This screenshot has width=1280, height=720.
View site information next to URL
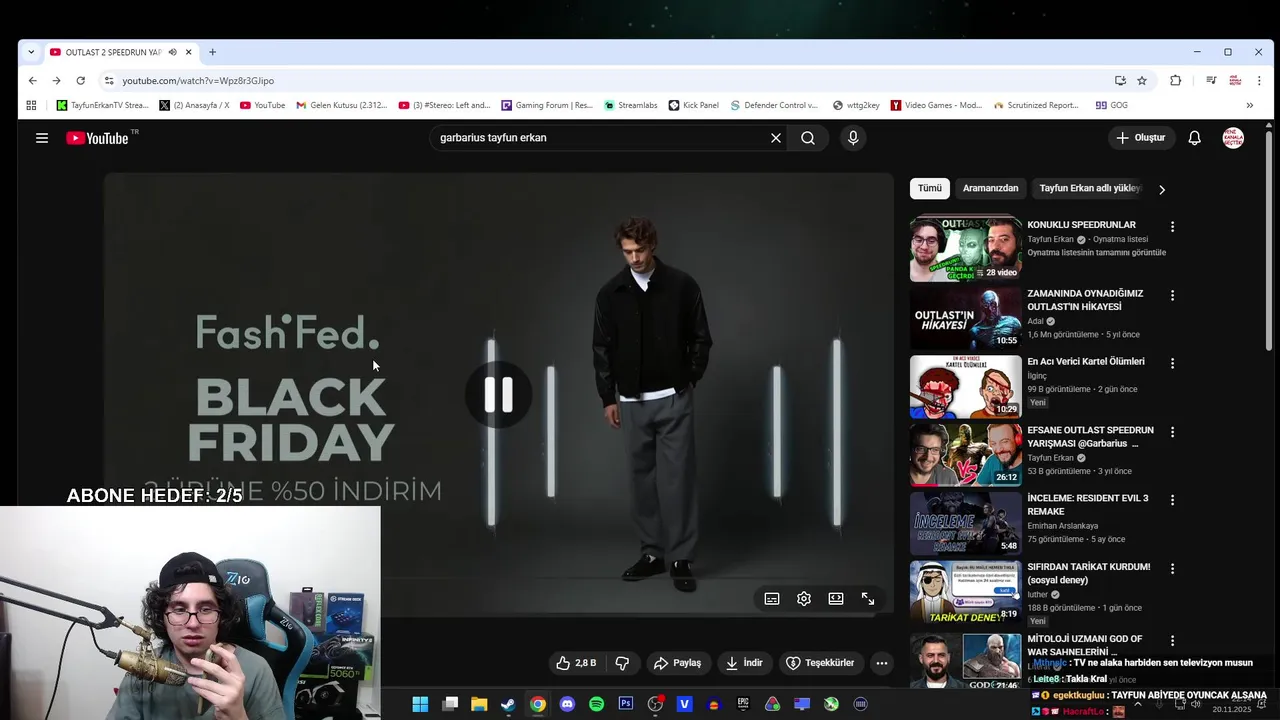109,80
